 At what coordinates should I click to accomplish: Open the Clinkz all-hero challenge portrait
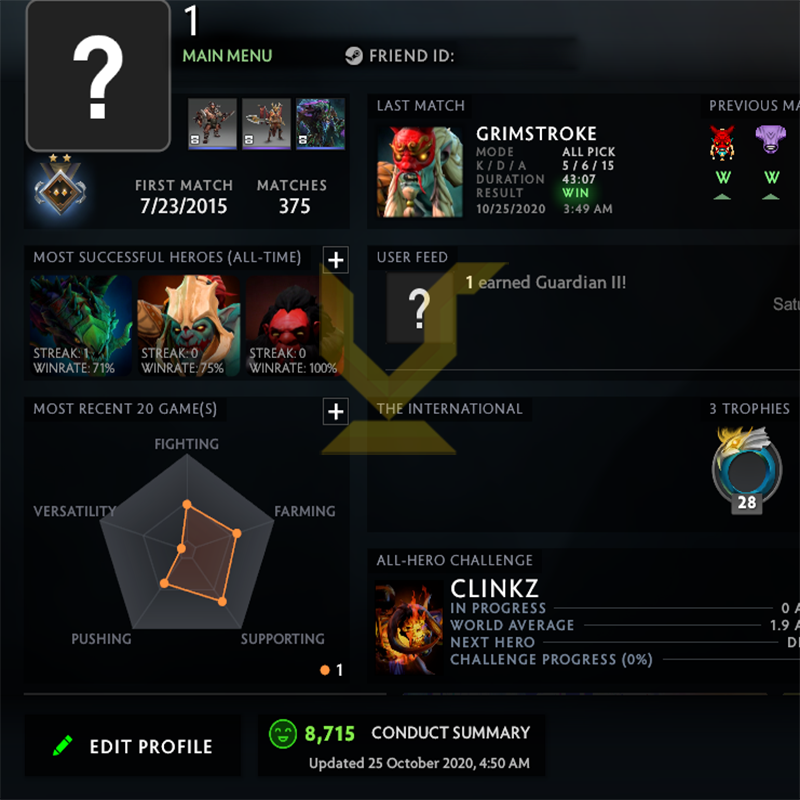pyautogui.click(x=409, y=628)
